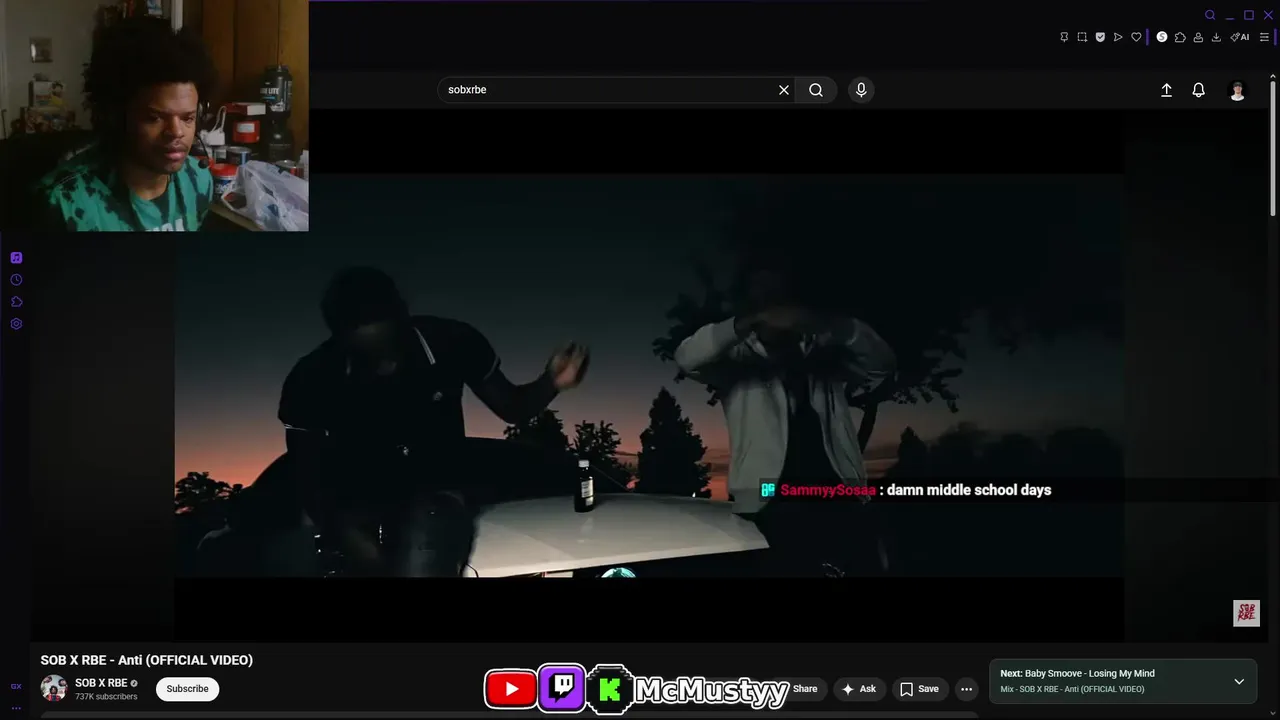This screenshot has height=720, width=1280.
Task: Open the more actions ellipsis button
Action: pos(966,689)
